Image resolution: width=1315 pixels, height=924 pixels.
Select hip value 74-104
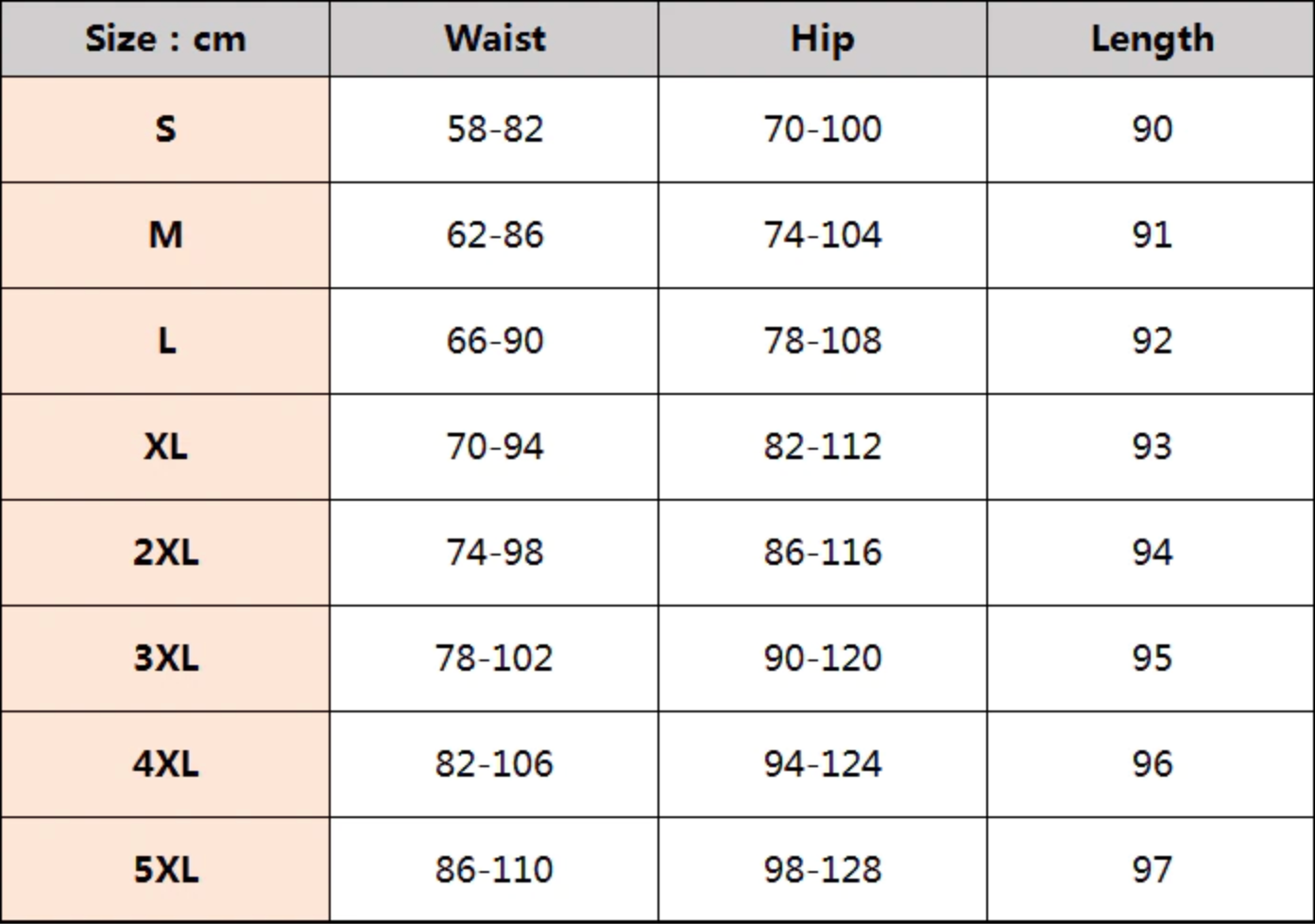822,234
